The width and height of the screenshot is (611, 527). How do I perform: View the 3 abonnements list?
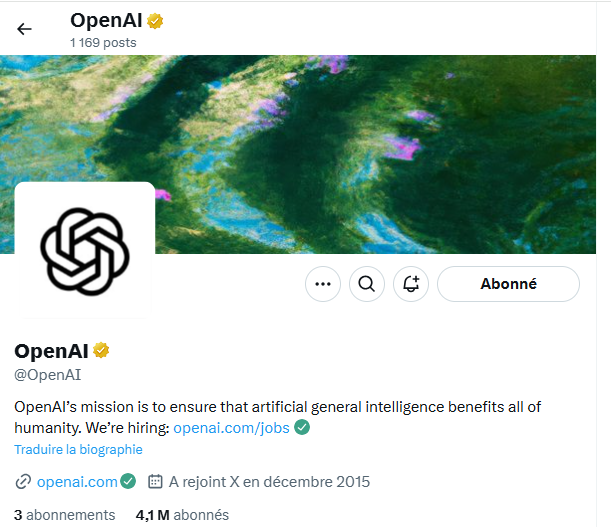tap(65, 515)
